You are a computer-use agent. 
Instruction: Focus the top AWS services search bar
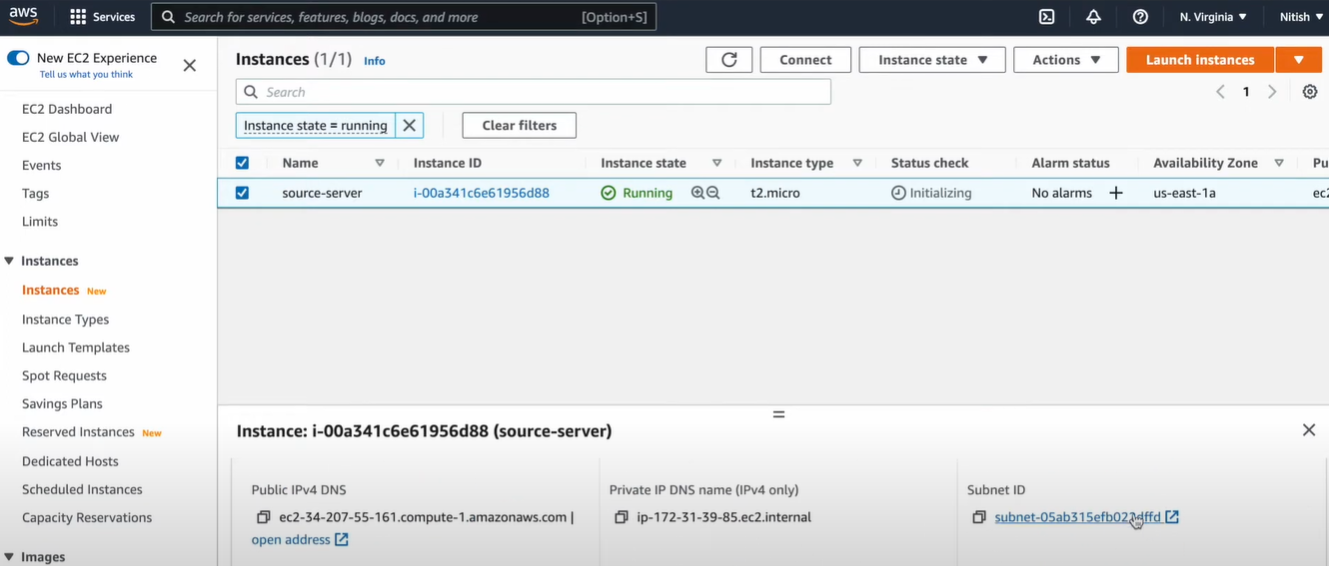tap(403, 17)
